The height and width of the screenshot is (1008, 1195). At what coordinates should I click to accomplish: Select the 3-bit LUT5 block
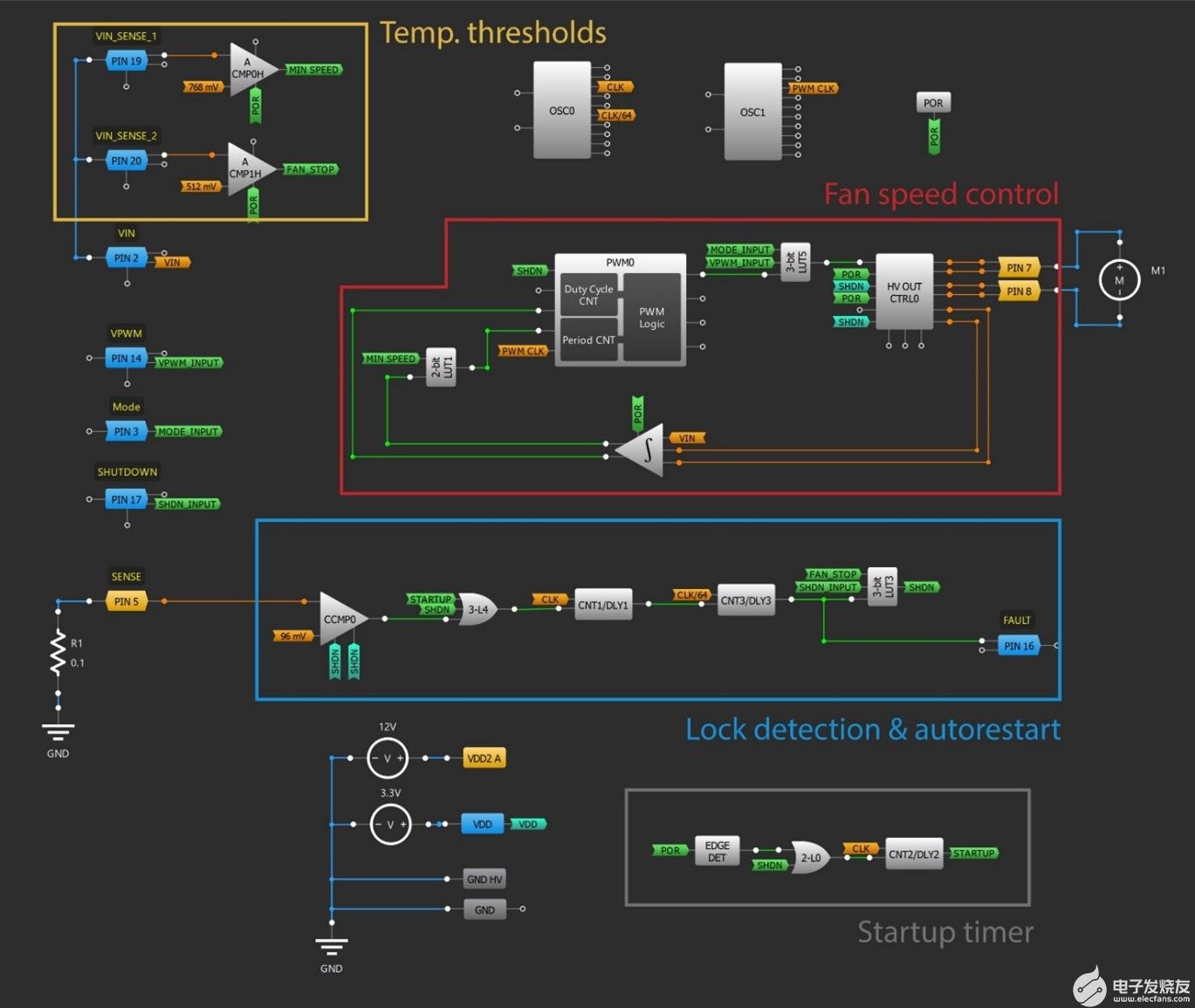pyautogui.click(x=795, y=262)
